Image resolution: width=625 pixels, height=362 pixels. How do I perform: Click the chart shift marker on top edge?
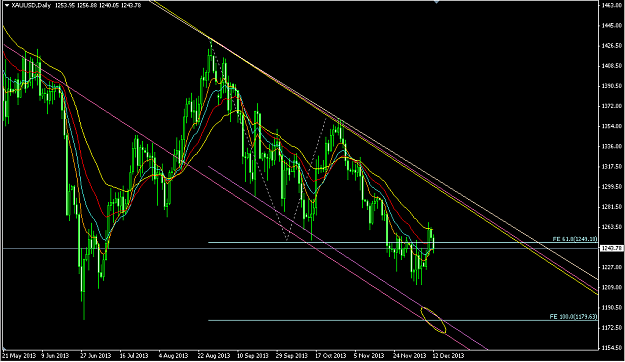436,2
